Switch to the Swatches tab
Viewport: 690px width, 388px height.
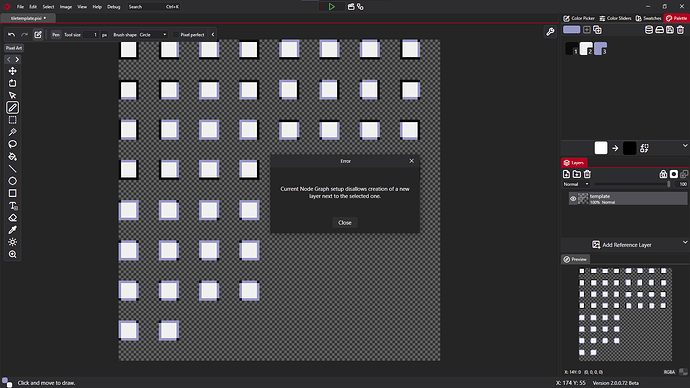pos(648,18)
